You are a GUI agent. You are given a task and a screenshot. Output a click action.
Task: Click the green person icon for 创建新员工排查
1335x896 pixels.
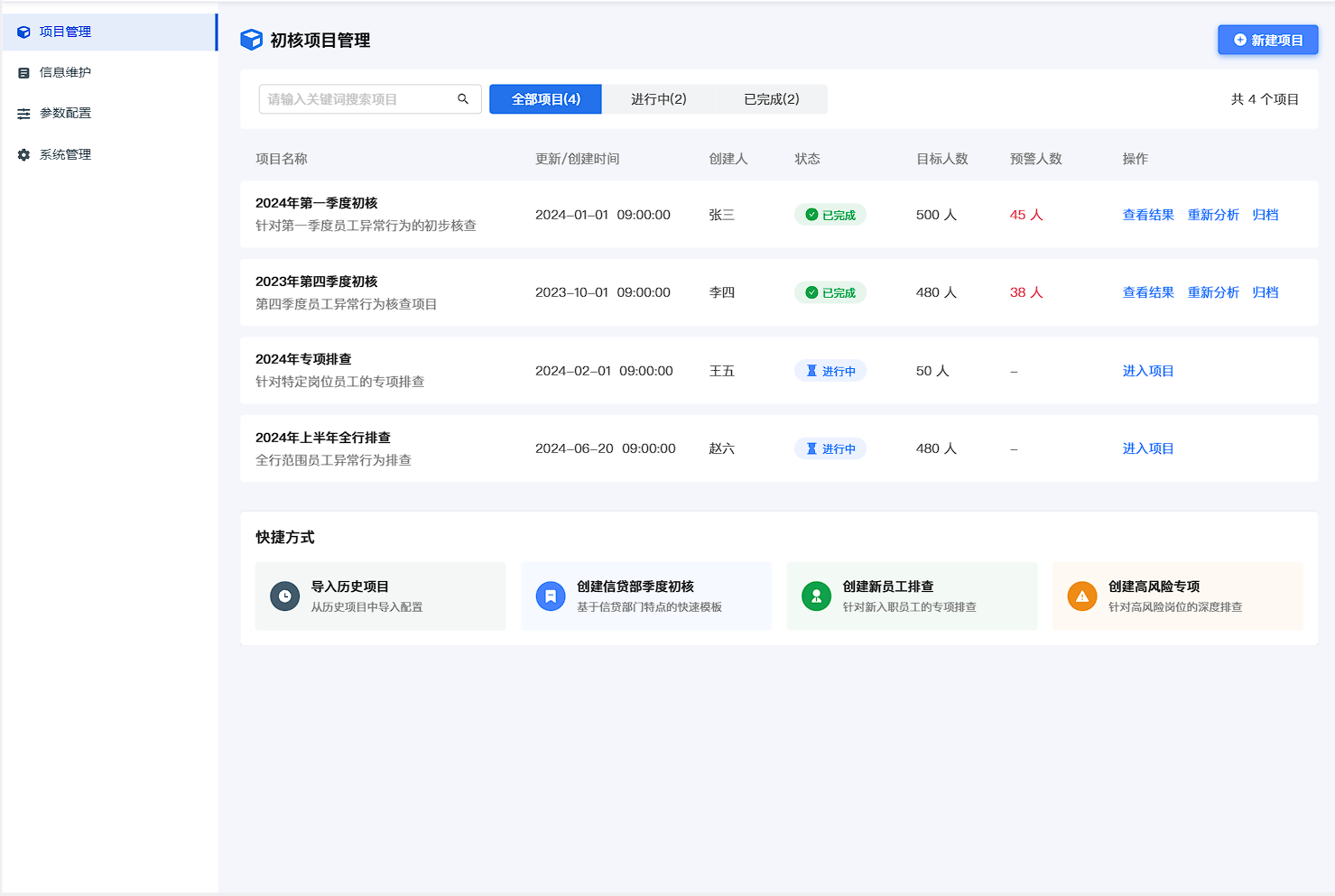click(x=816, y=596)
